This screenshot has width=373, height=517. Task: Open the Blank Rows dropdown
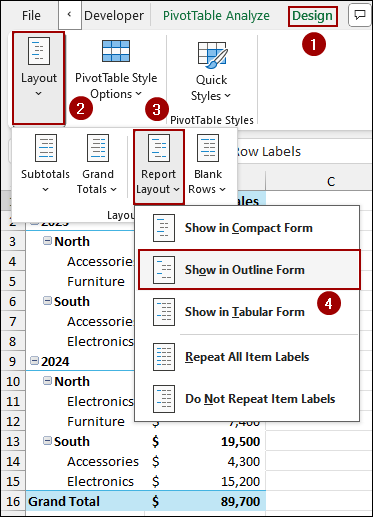[208, 165]
